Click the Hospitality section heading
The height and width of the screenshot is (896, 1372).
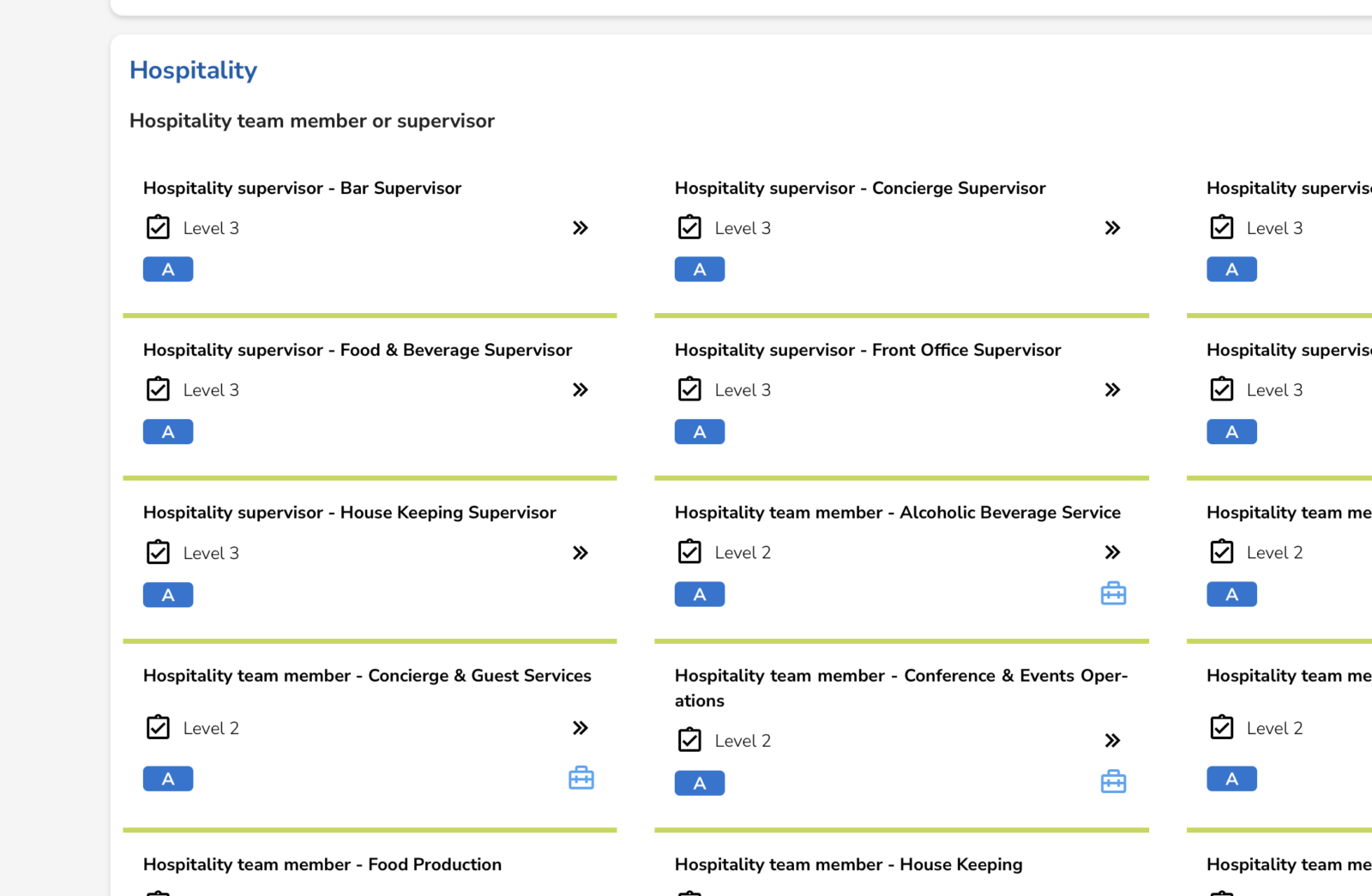(x=193, y=70)
